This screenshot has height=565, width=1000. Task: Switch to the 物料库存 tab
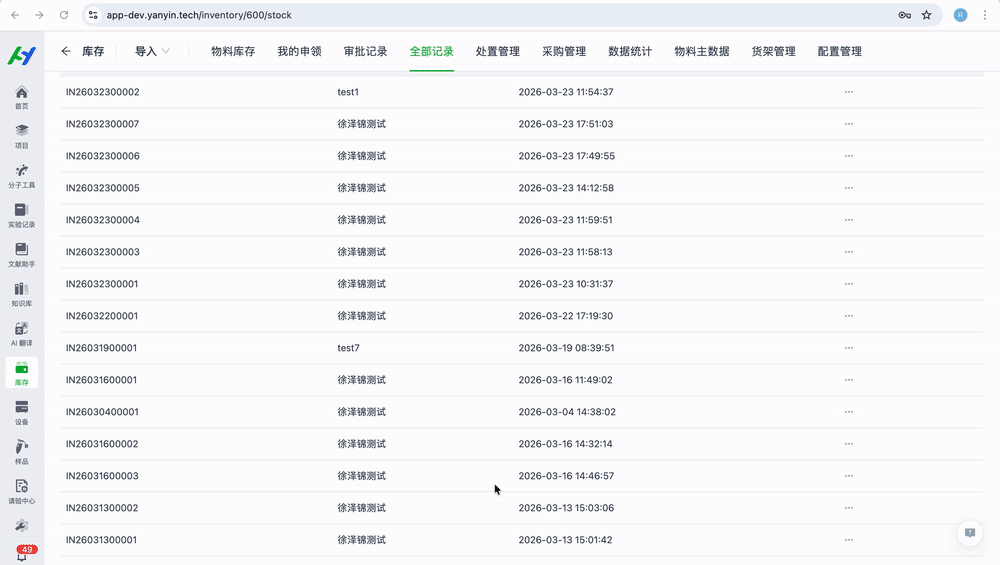(x=233, y=51)
